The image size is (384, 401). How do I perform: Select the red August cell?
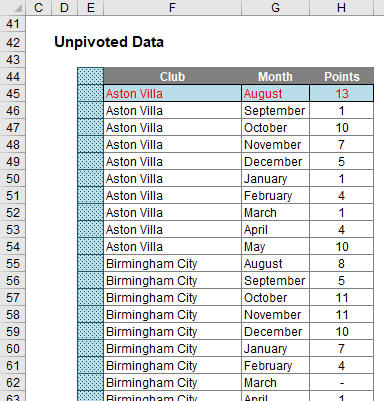[x=275, y=93]
